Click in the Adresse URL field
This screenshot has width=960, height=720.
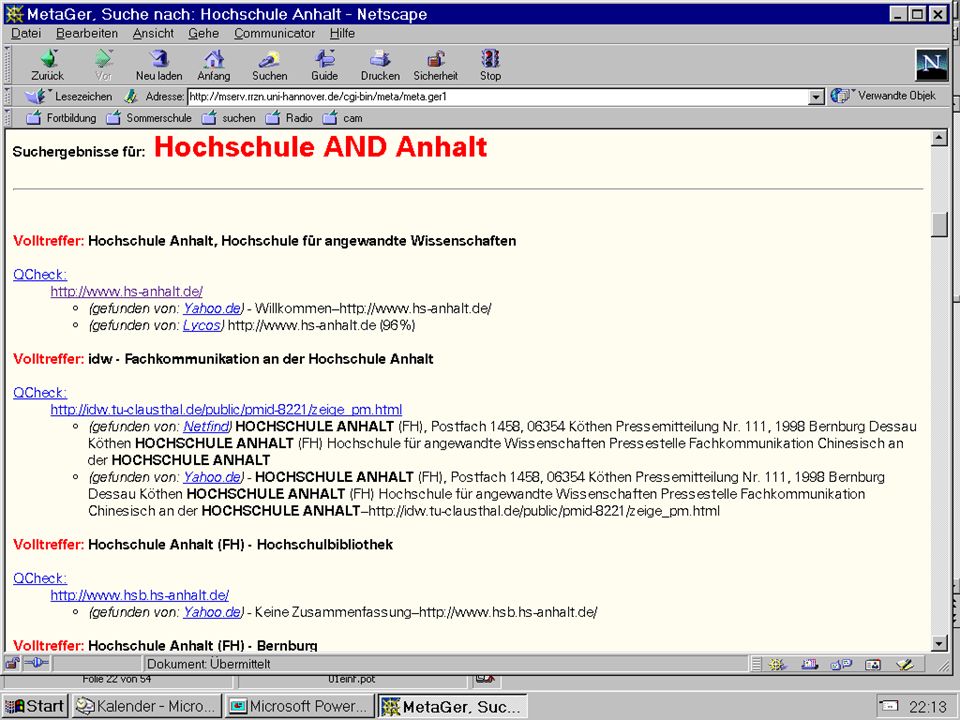tap(498, 97)
